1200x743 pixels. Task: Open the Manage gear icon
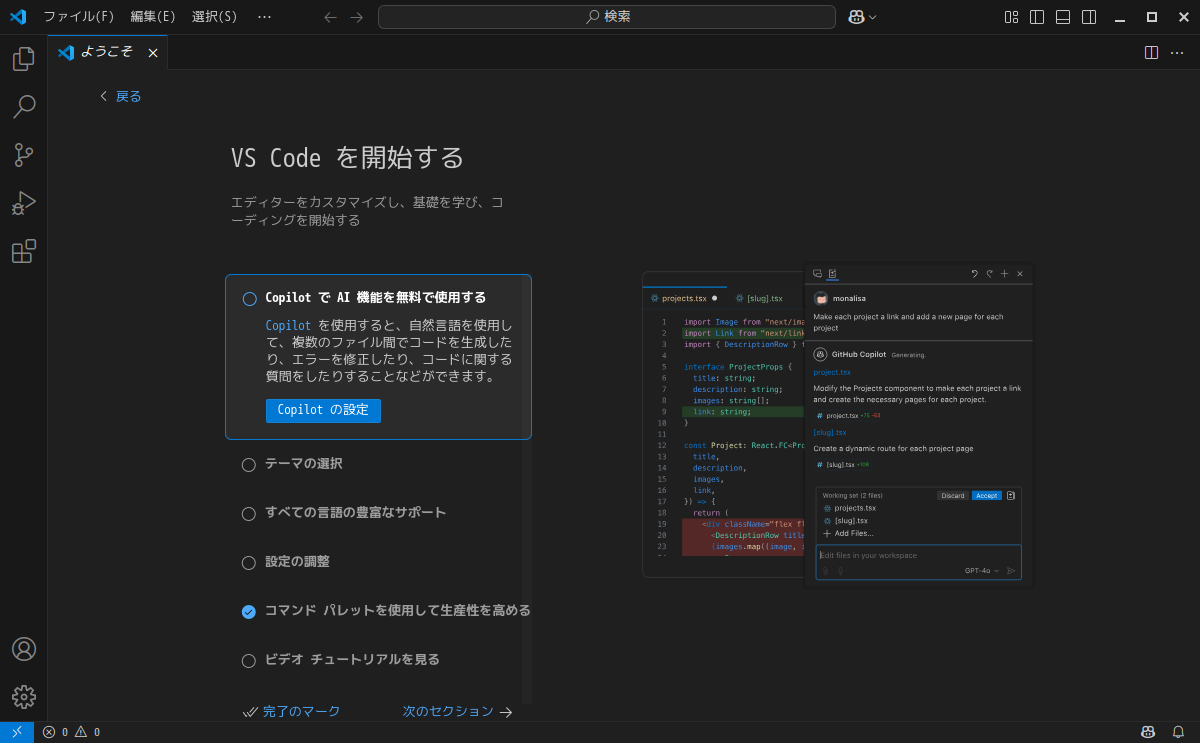tap(23, 697)
